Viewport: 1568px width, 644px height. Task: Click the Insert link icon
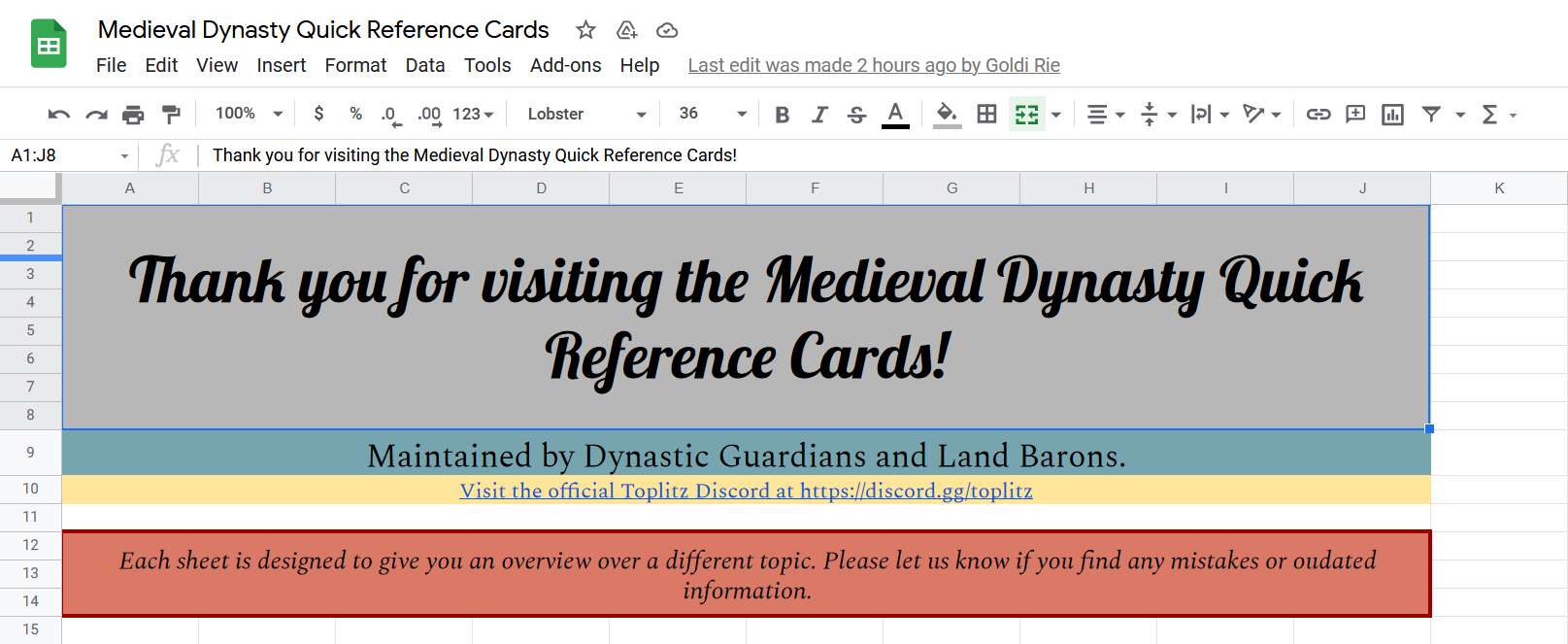[x=1318, y=114]
